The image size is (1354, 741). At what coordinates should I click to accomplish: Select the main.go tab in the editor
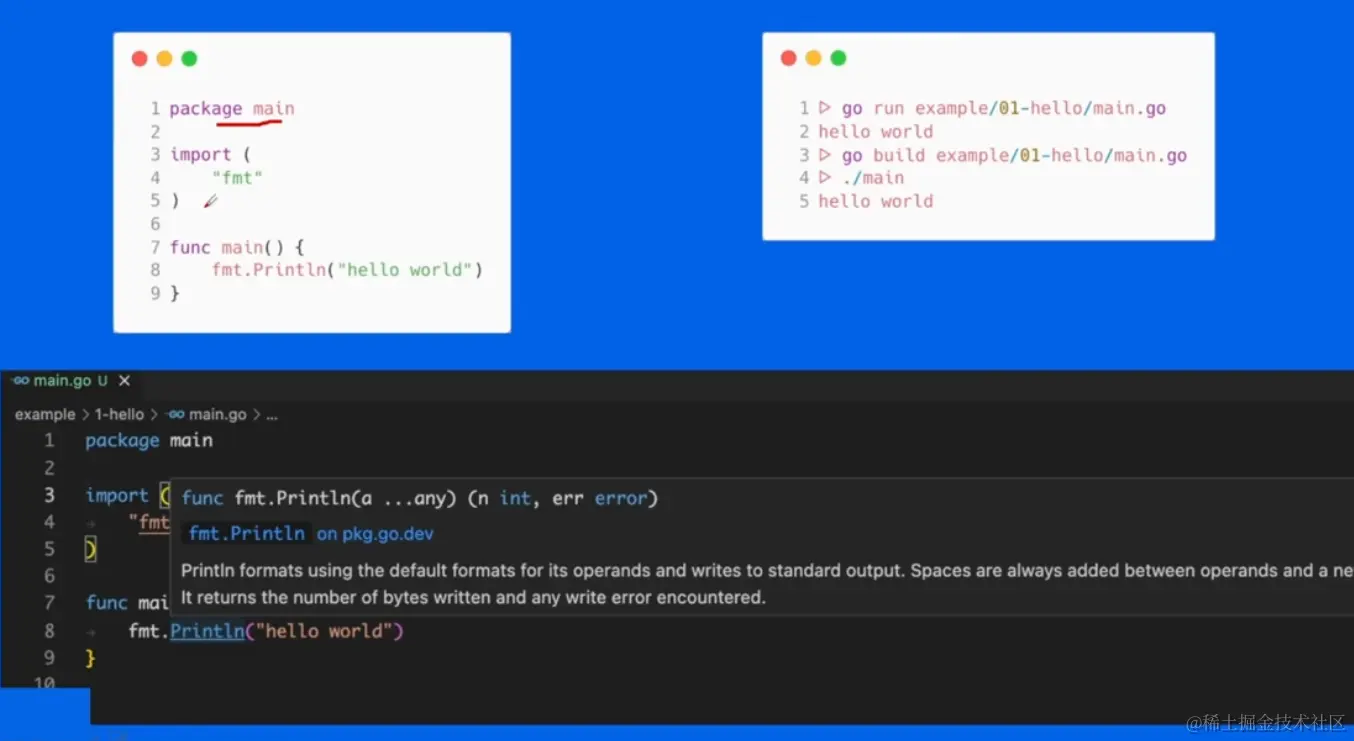pyautogui.click(x=70, y=381)
